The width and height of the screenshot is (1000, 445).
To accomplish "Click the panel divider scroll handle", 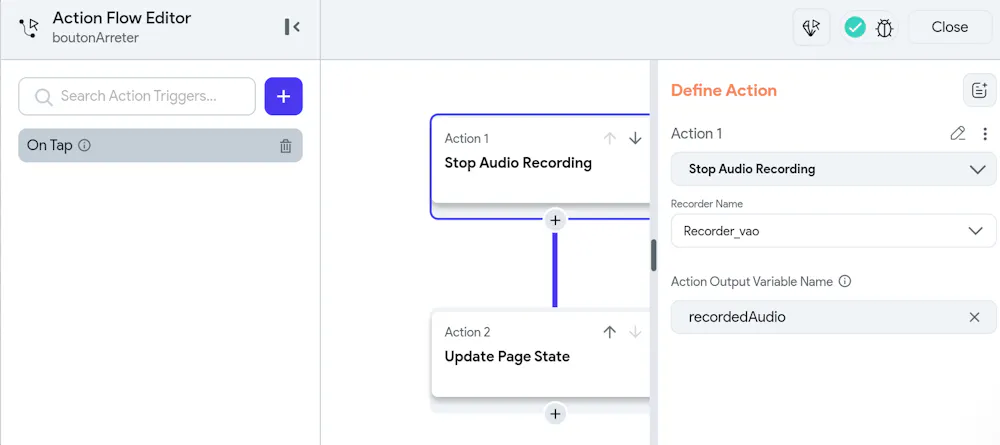I will [x=654, y=255].
